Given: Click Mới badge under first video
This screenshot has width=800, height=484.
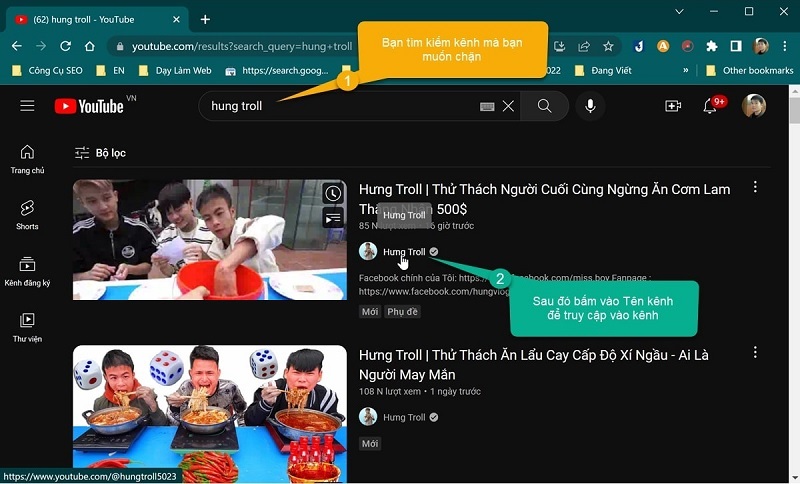Looking at the screenshot, I should pos(370,312).
